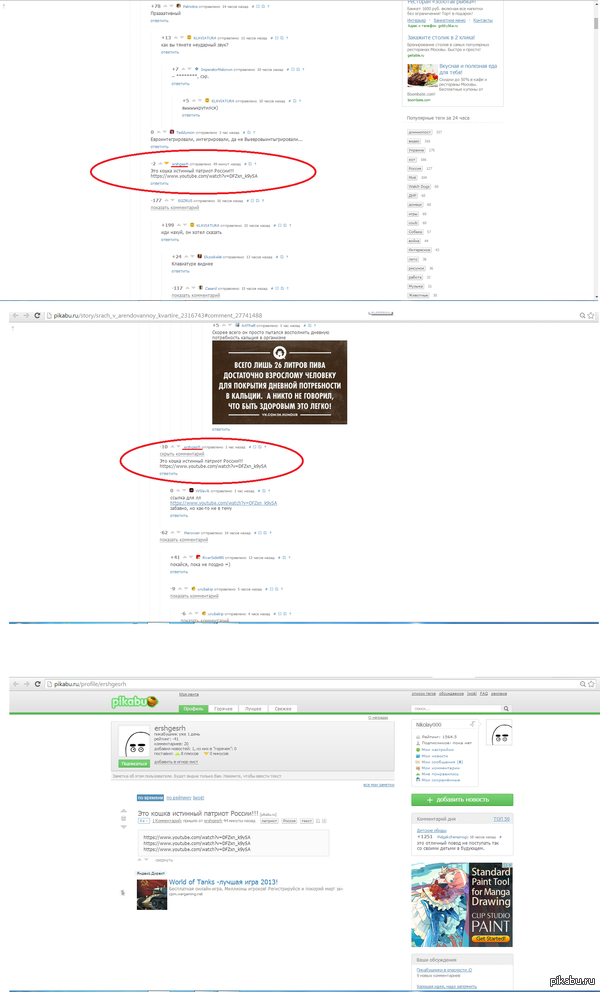
Task: Switch to the Лучшее tab
Action: coord(253,708)
